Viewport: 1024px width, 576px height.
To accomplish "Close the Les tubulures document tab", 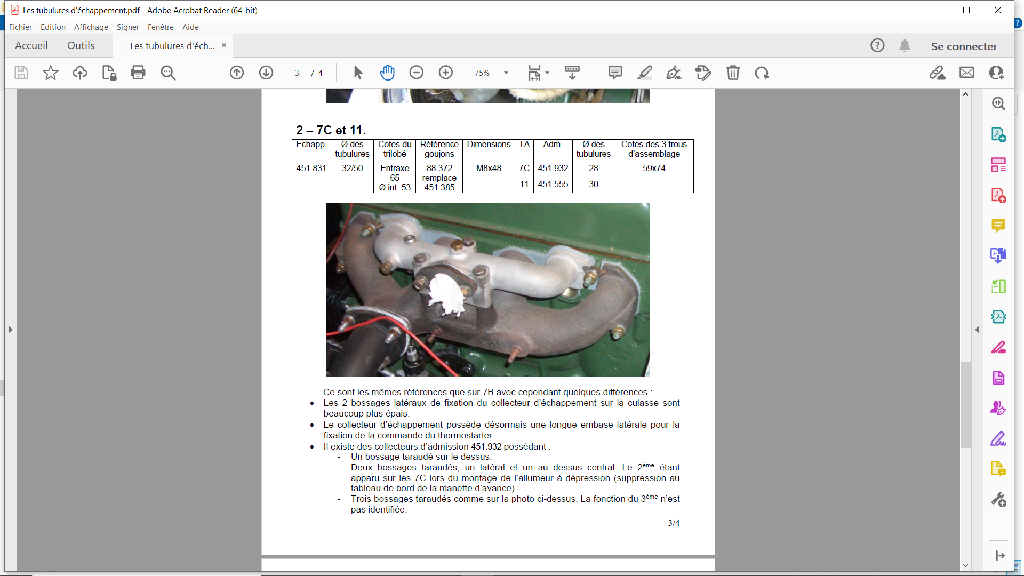I will [x=224, y=45].
